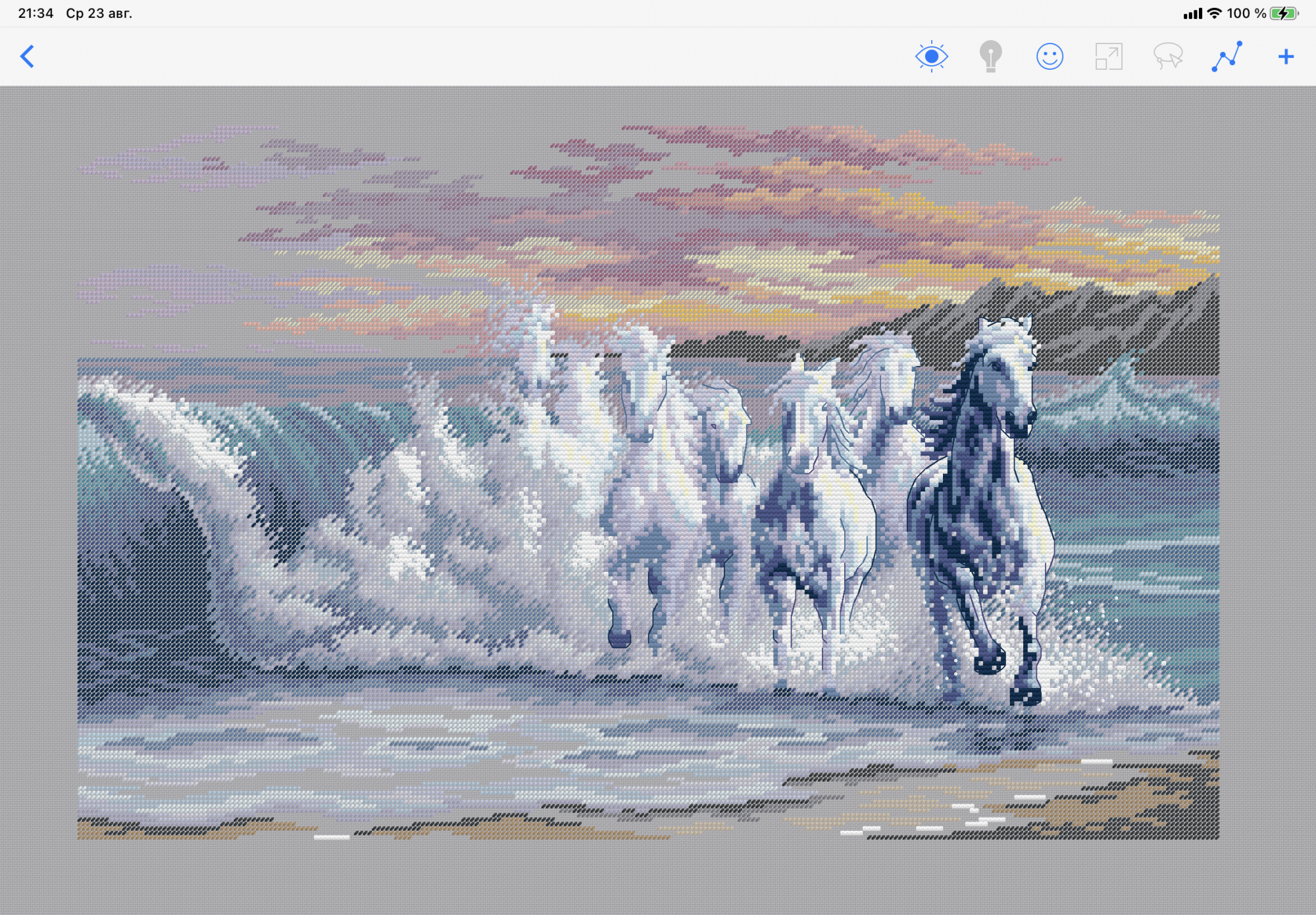Select the lasso selection tool icon
This screenshot has height=915, width=1316.
pos(1168,57)
